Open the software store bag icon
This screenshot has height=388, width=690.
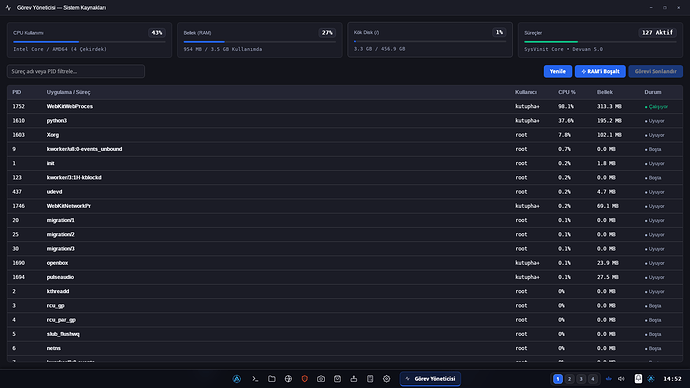pos(338,379)
